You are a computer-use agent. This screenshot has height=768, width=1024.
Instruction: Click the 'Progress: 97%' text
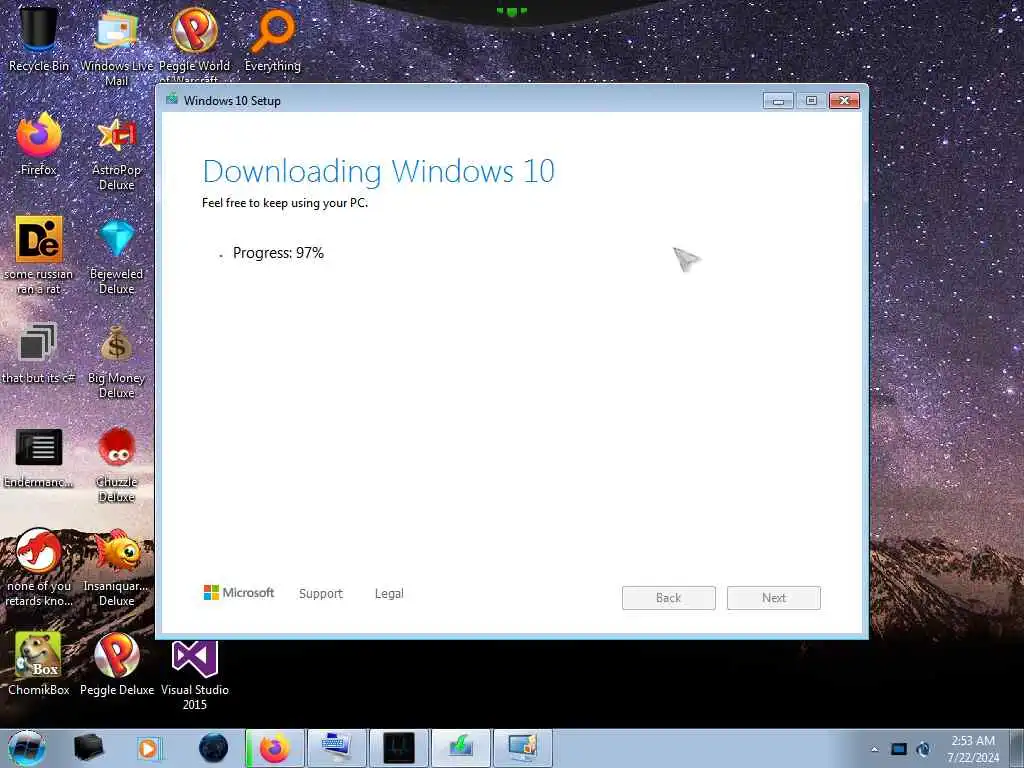278,253
